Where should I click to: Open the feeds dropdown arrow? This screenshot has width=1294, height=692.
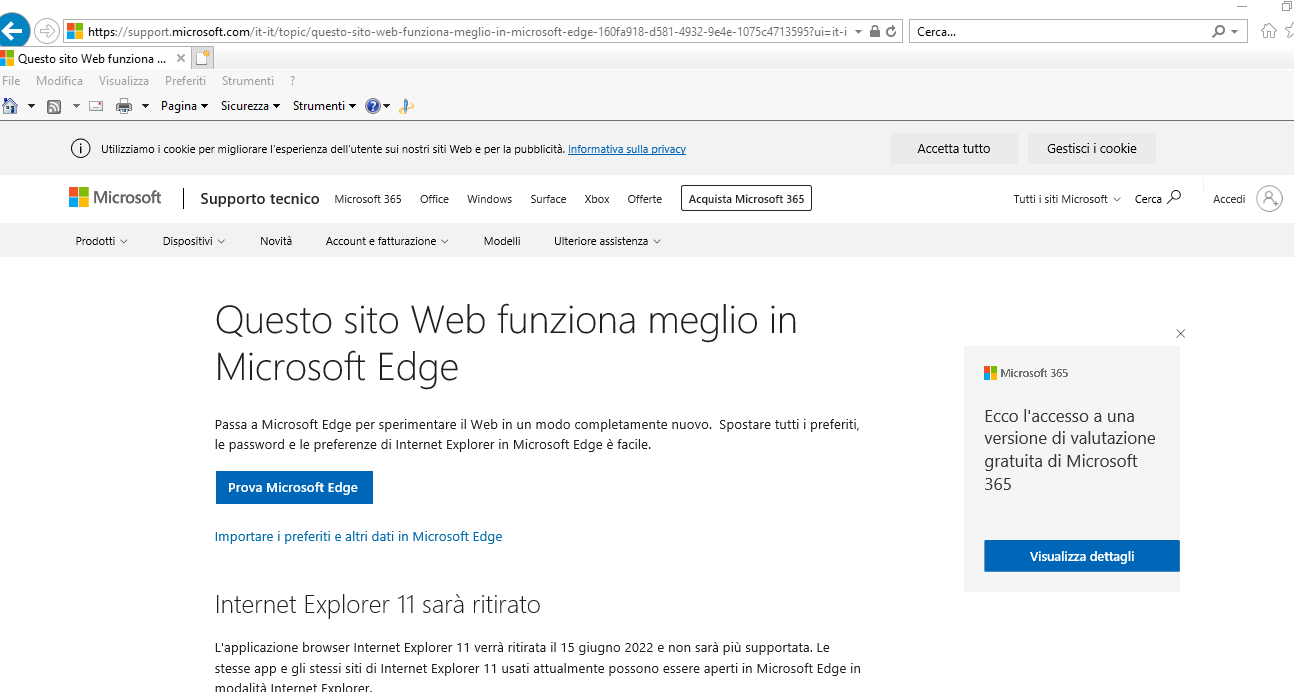(76, 106)
